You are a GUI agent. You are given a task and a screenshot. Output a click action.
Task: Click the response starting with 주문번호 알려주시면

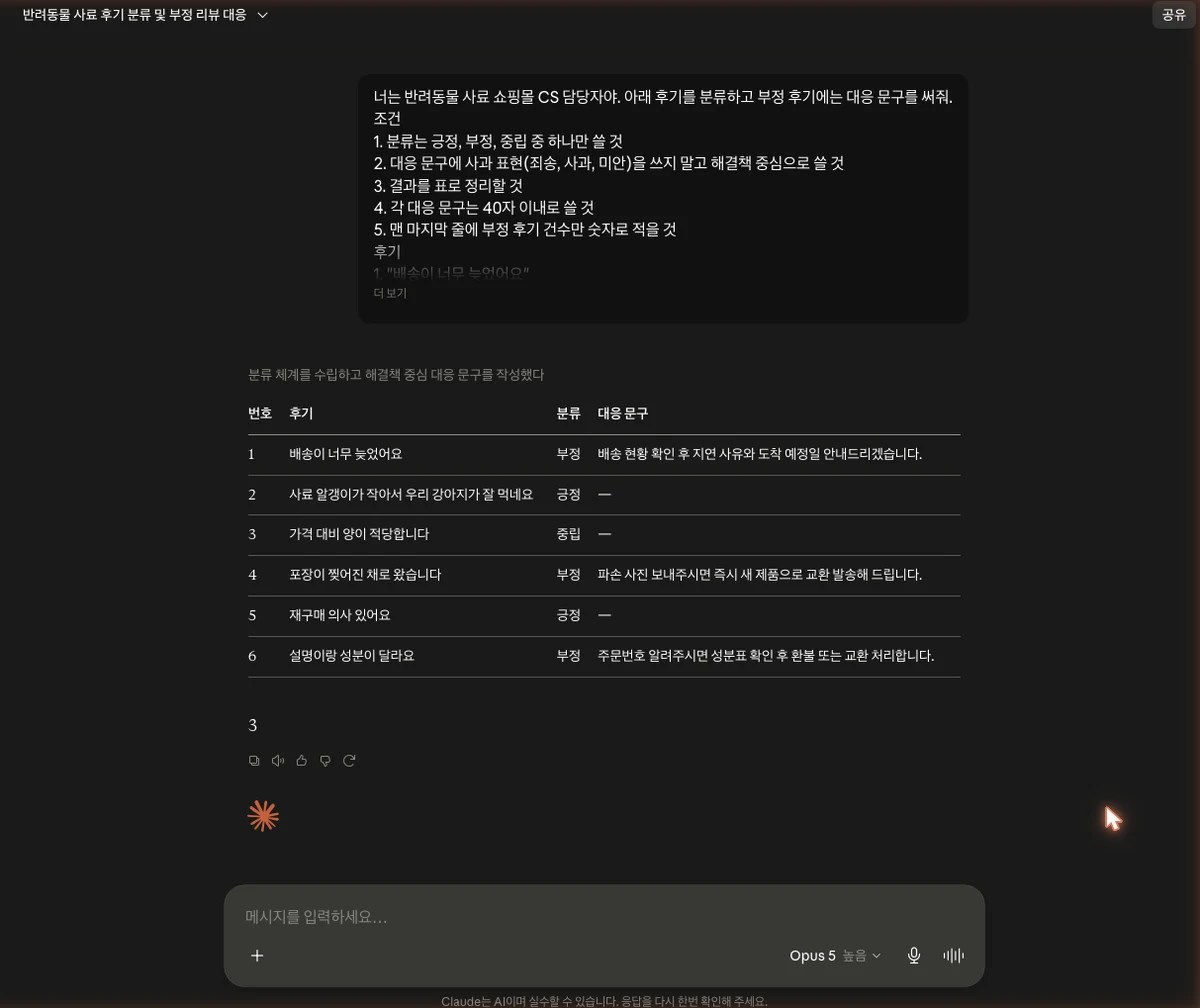(766, 656)
